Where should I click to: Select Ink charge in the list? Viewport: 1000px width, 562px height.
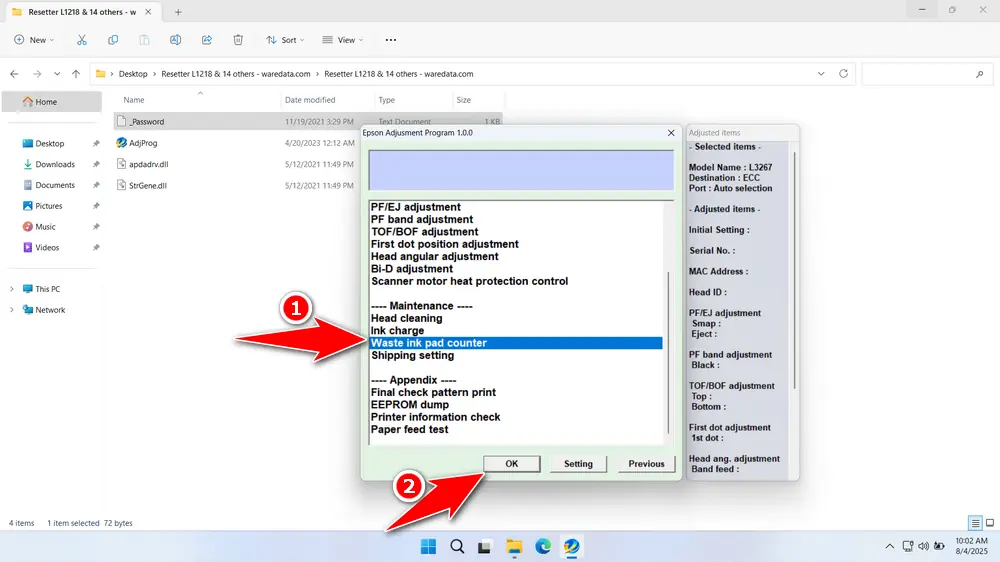[x=397, y=330]
